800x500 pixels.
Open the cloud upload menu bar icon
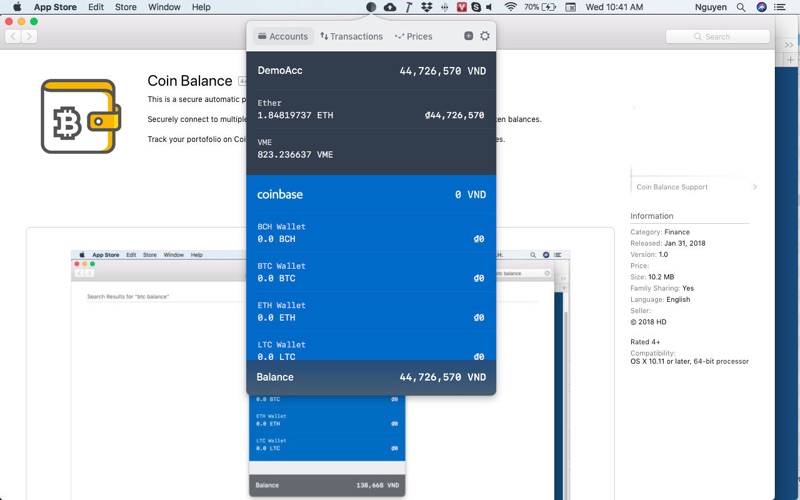(x=390, y=7)
